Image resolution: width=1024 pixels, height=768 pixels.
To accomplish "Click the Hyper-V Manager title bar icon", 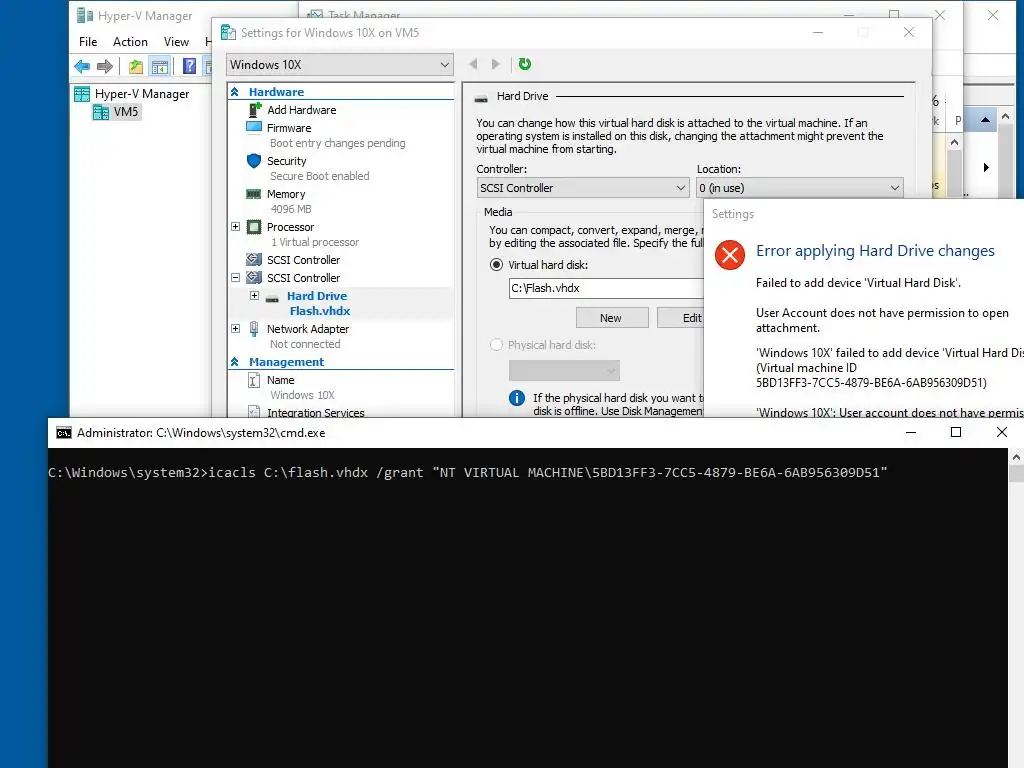I will pyautogui.click(x=85, y=15).
